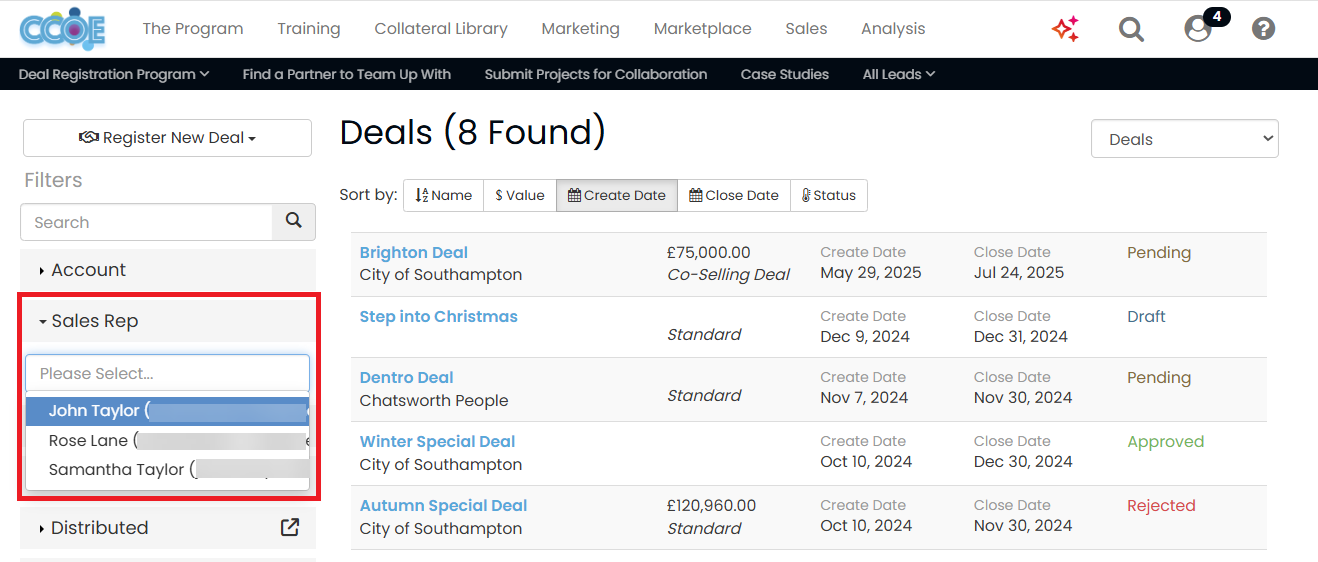Click the Rejected status text
Image resolution: width=1318 pixels, height=562 pixels.
pos(1161,506)
